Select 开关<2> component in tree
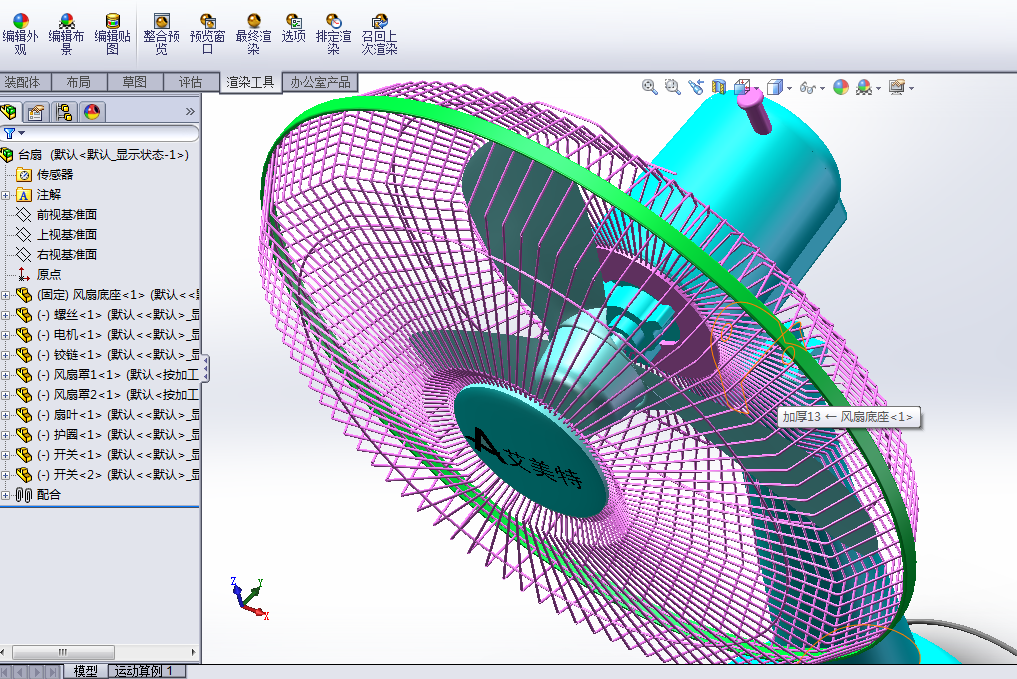The height and width of the screenshot is (679, 1017). click(107, 475)
